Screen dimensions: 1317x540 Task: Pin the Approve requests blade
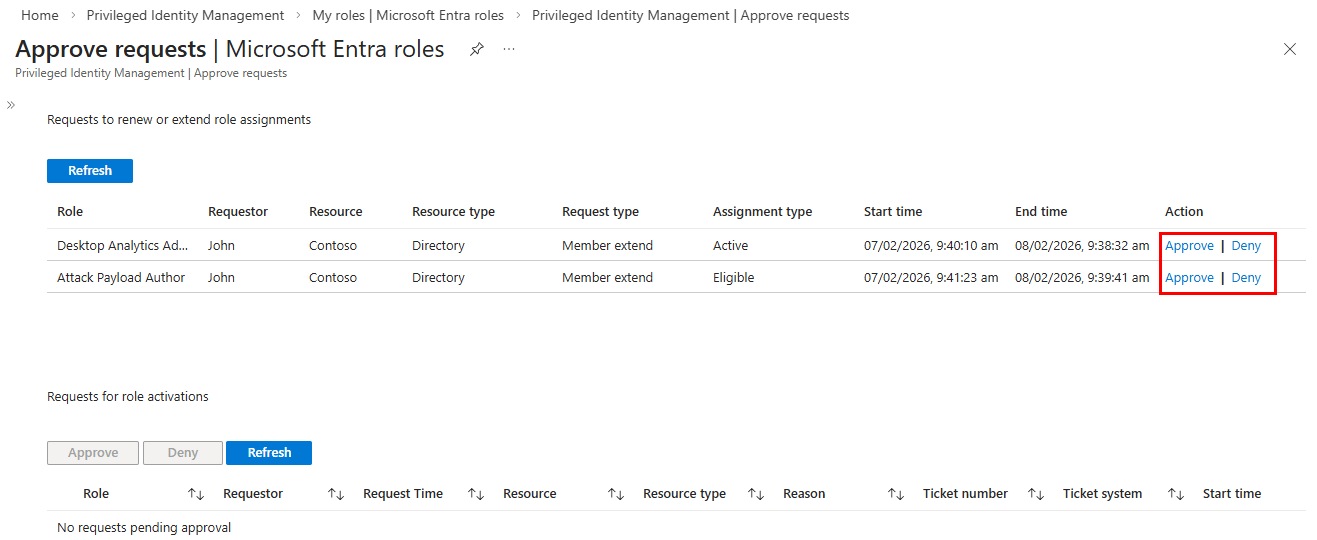click(477, 49)
